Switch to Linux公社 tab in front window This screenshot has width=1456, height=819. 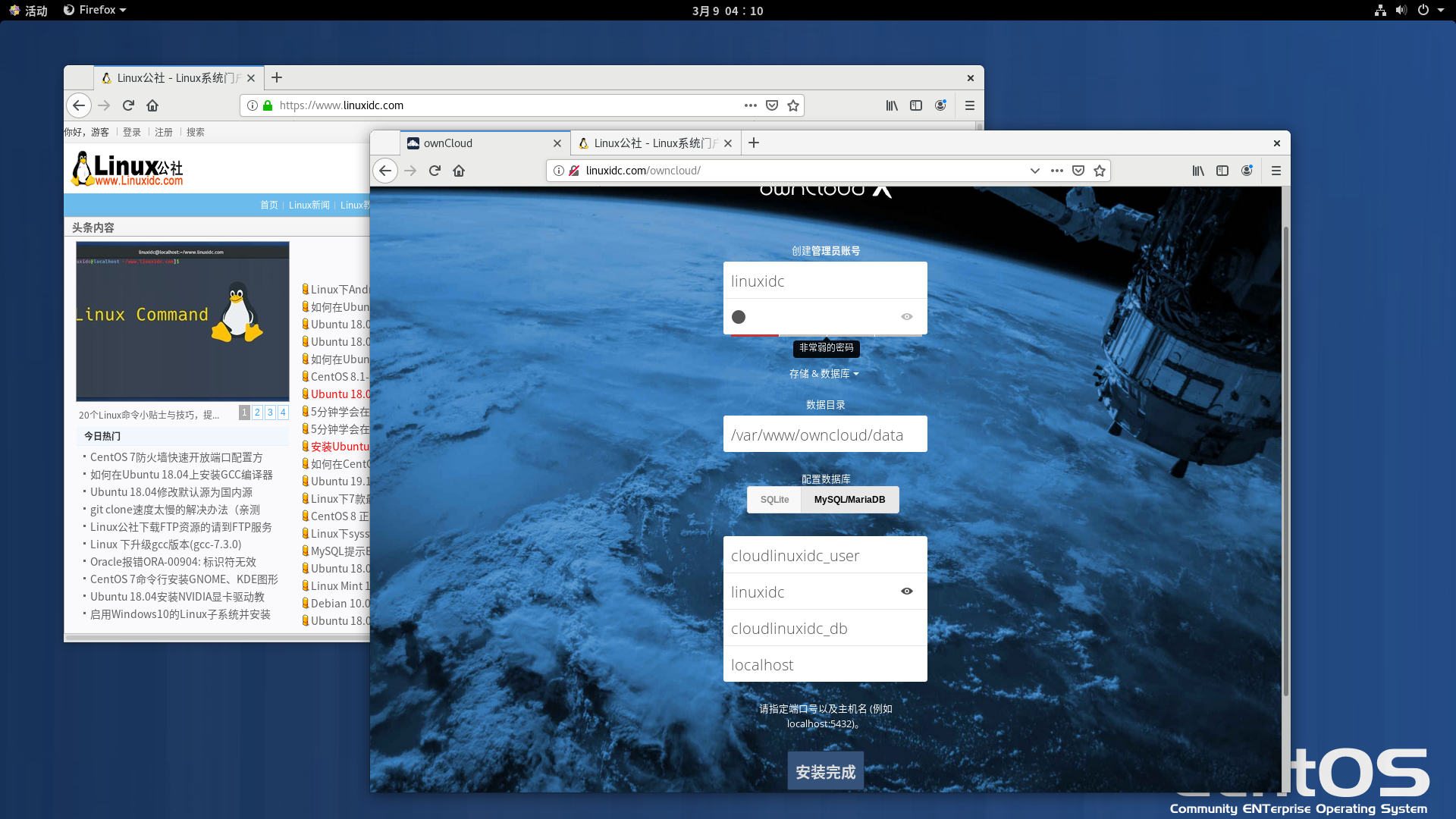tap(655, 143)
